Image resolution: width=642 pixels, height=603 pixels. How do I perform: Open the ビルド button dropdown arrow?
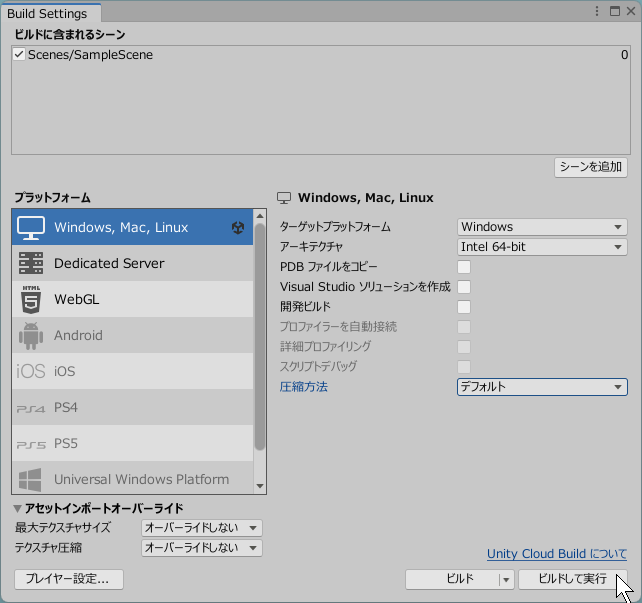point(506,580)
